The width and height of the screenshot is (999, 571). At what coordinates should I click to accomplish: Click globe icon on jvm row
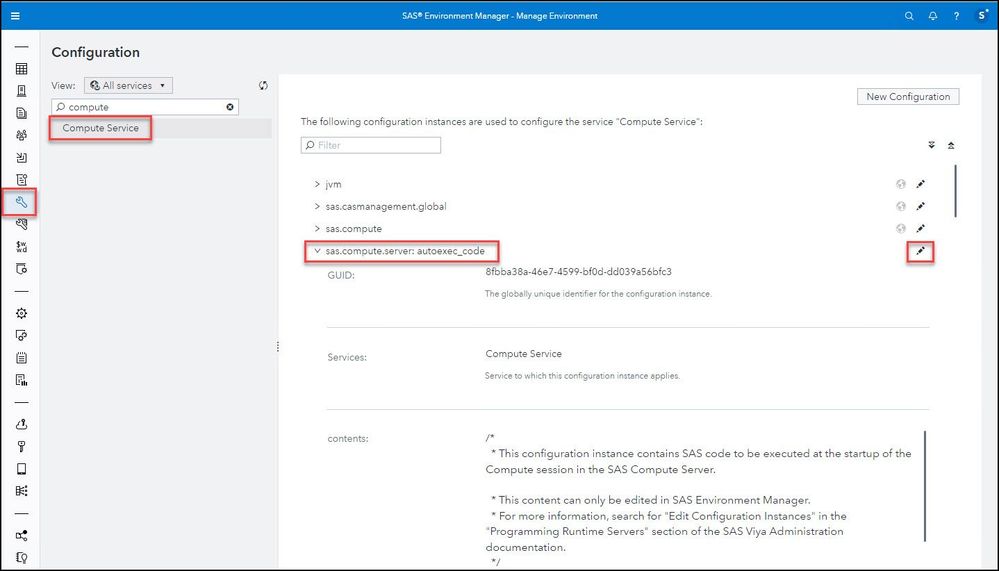pyautogui.click(x=900, y=184)
